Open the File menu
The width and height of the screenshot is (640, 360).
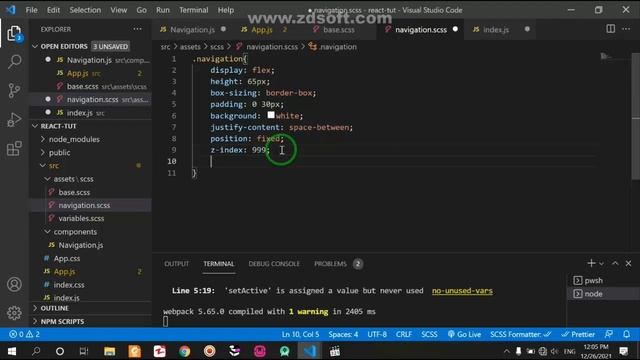[31, 10]
